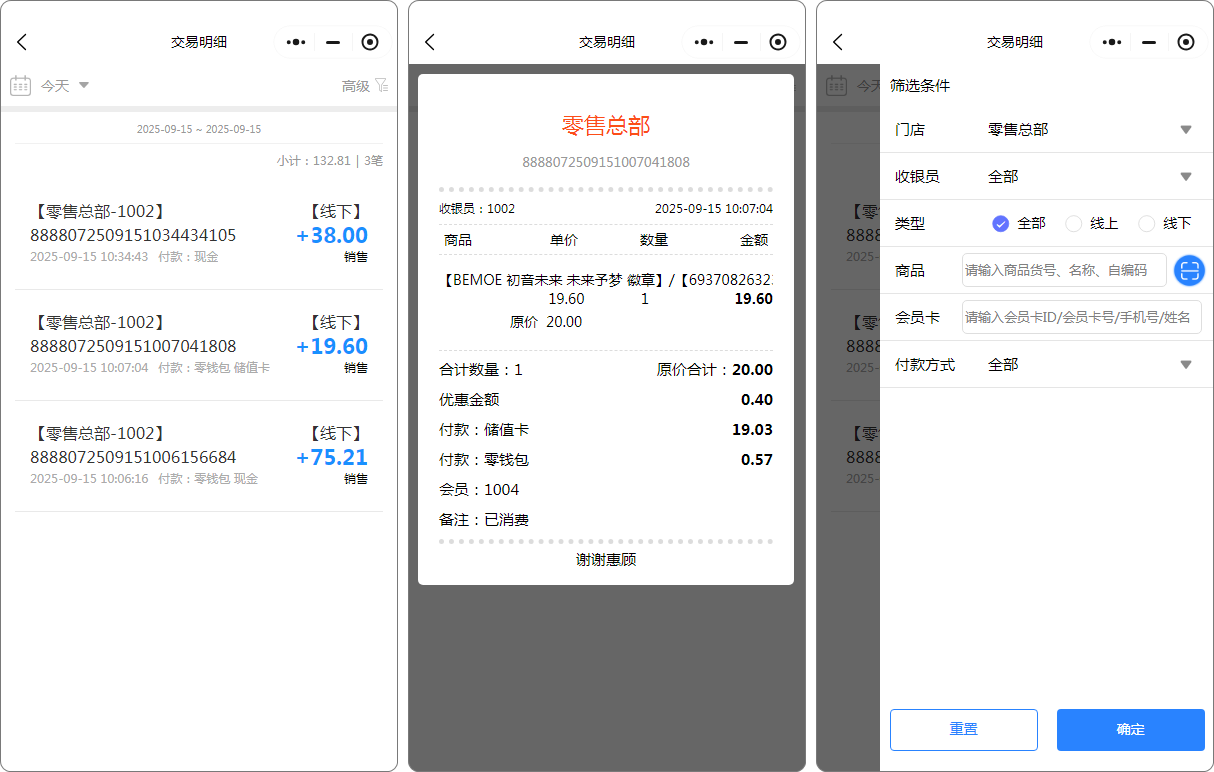The image size is (1214, 772).
Task: Click the circular target icon in middle panel
Action: (778, 42)
